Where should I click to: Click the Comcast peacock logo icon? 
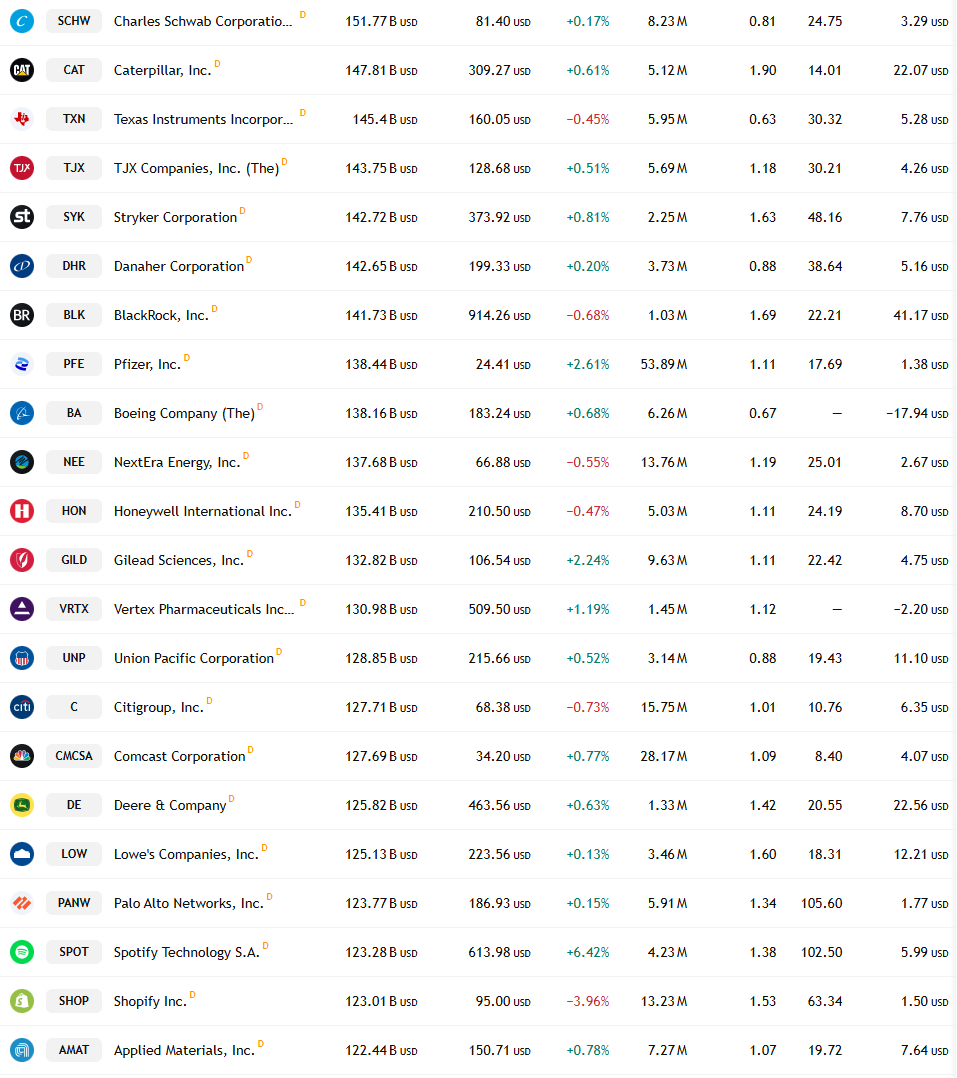click(x=22, y=756)
